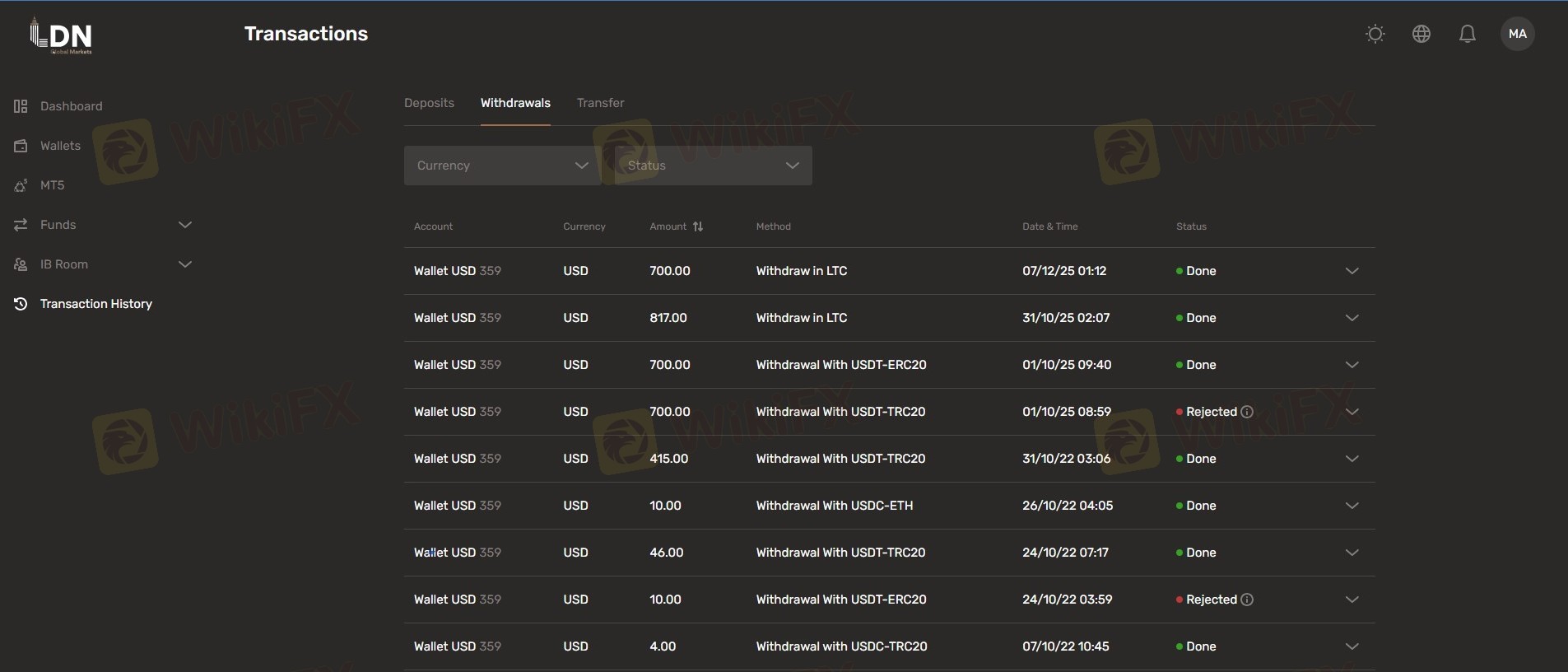This screenshot has height=672, width=1568.
Task: Open the notifications bell
Action: [1467, 34]
